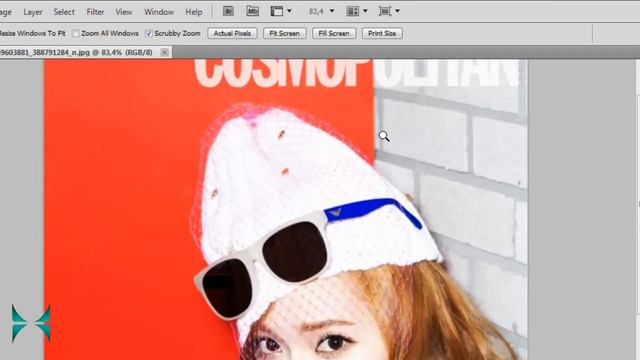
Task: Open the Help menu
Action: click(194, 12)
